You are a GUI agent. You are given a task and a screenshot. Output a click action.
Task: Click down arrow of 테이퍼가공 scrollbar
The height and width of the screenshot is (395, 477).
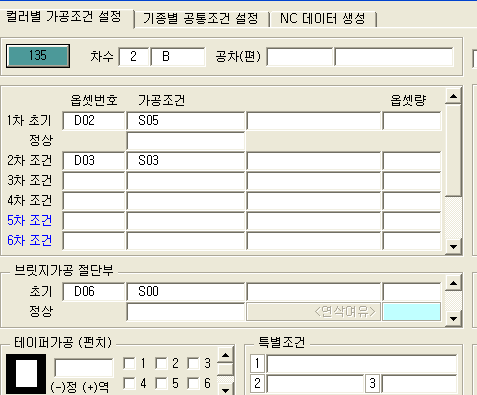click(225, 390)
